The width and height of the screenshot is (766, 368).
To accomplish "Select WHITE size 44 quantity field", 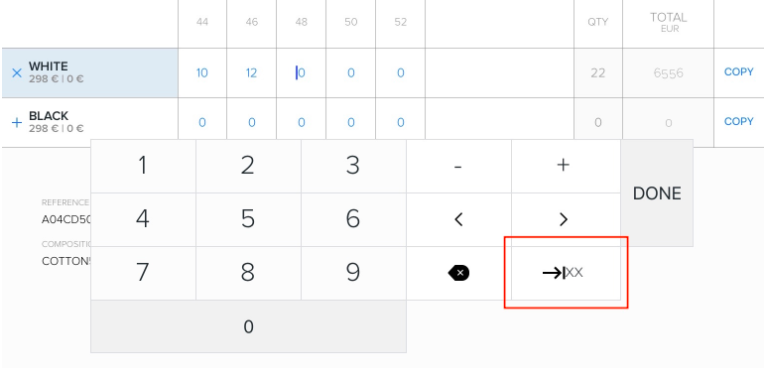I will coord(202,73).
